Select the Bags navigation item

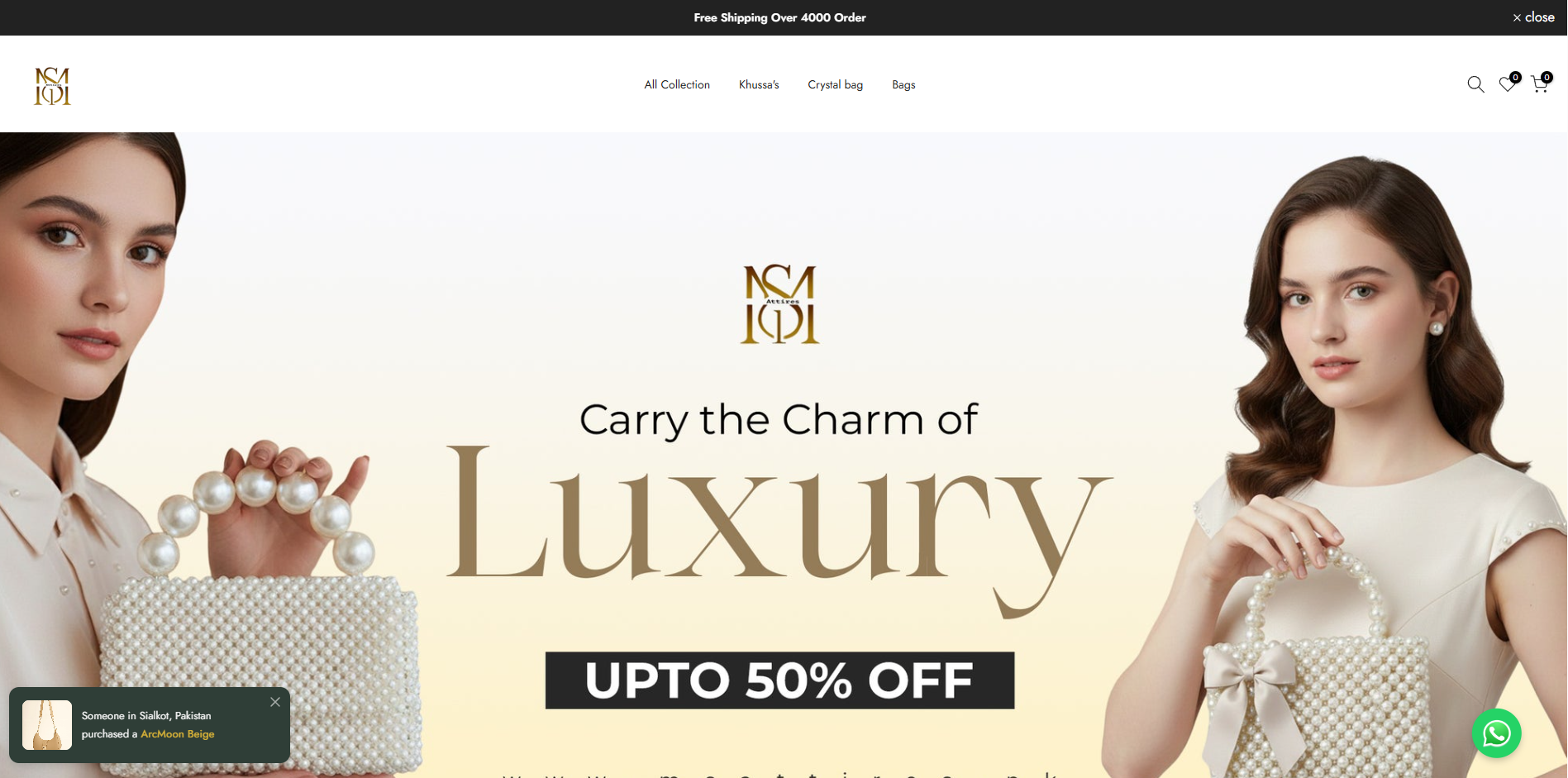tap(903, 84)
